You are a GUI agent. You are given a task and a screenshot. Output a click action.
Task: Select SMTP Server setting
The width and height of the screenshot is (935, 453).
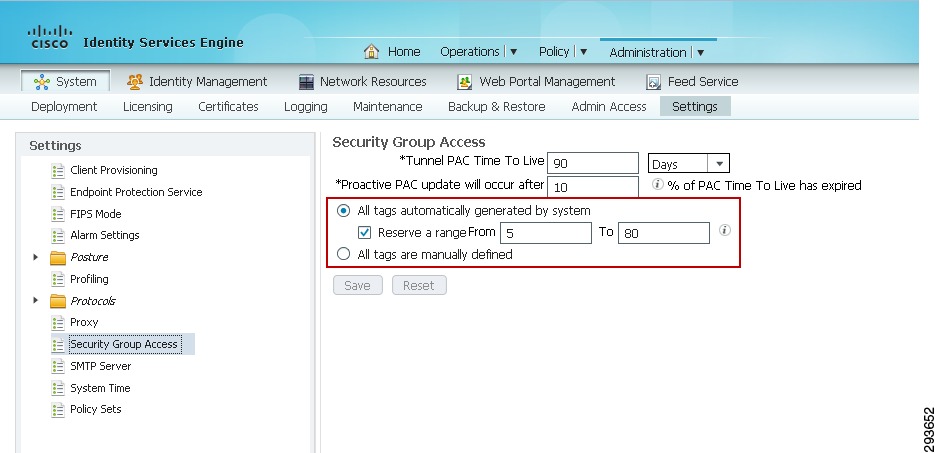101,366
